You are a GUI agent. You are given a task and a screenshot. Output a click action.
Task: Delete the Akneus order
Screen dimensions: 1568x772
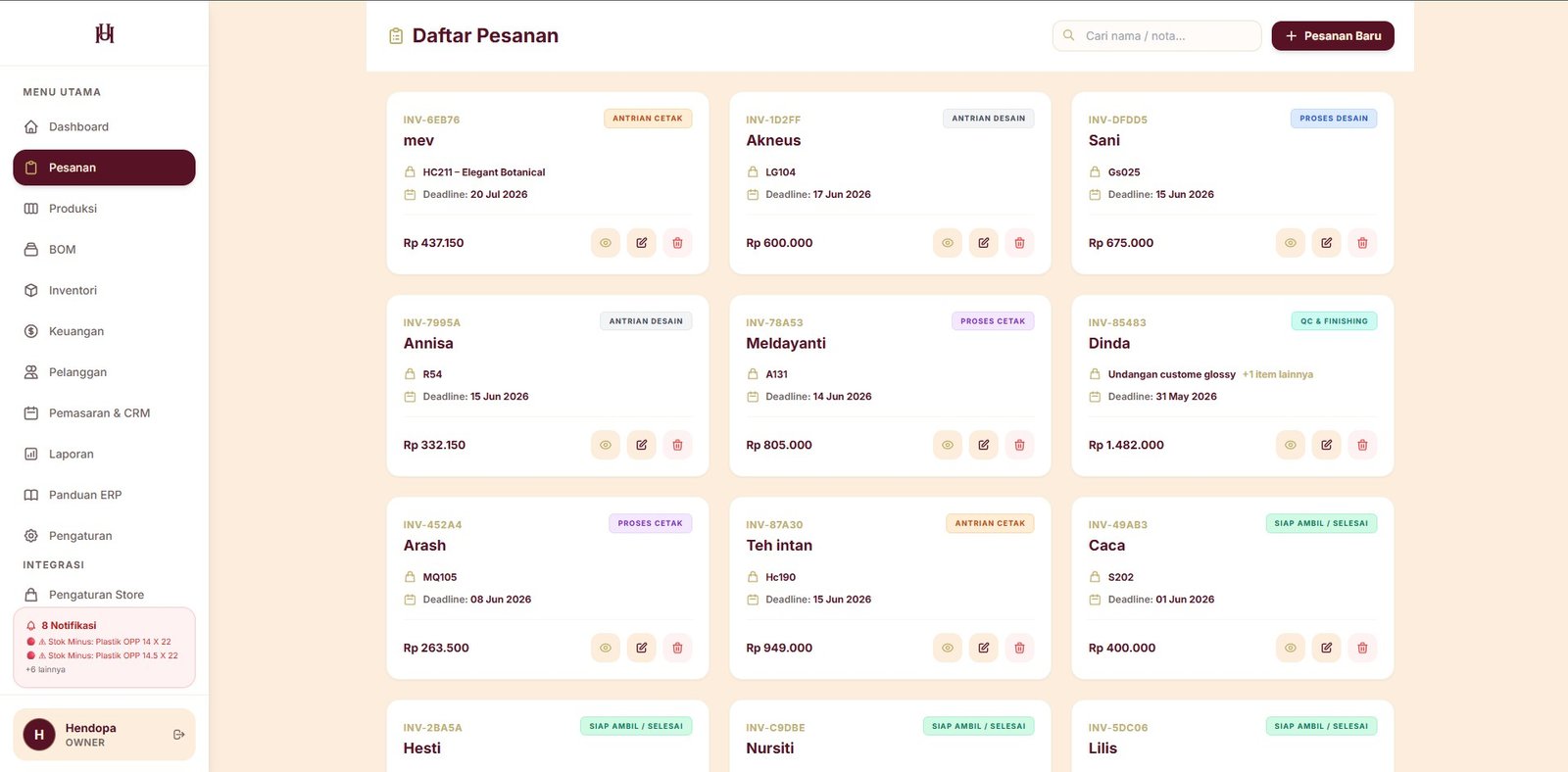point(1019,243)
